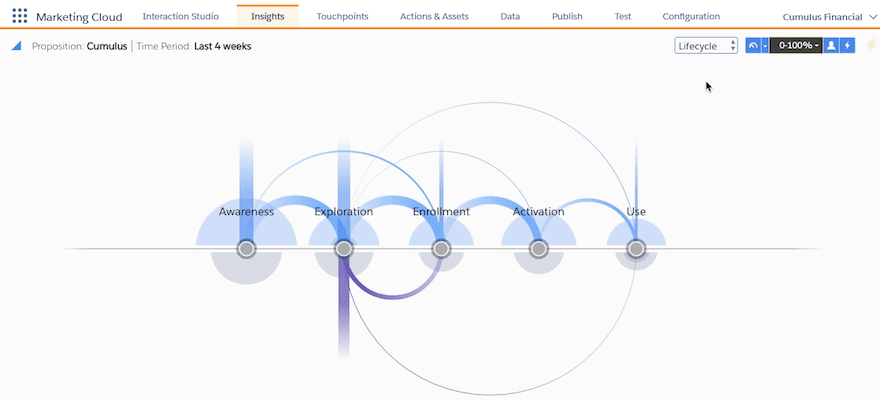Select the Awareness stage node circle

pyautogui.click(x=246, y=249)
